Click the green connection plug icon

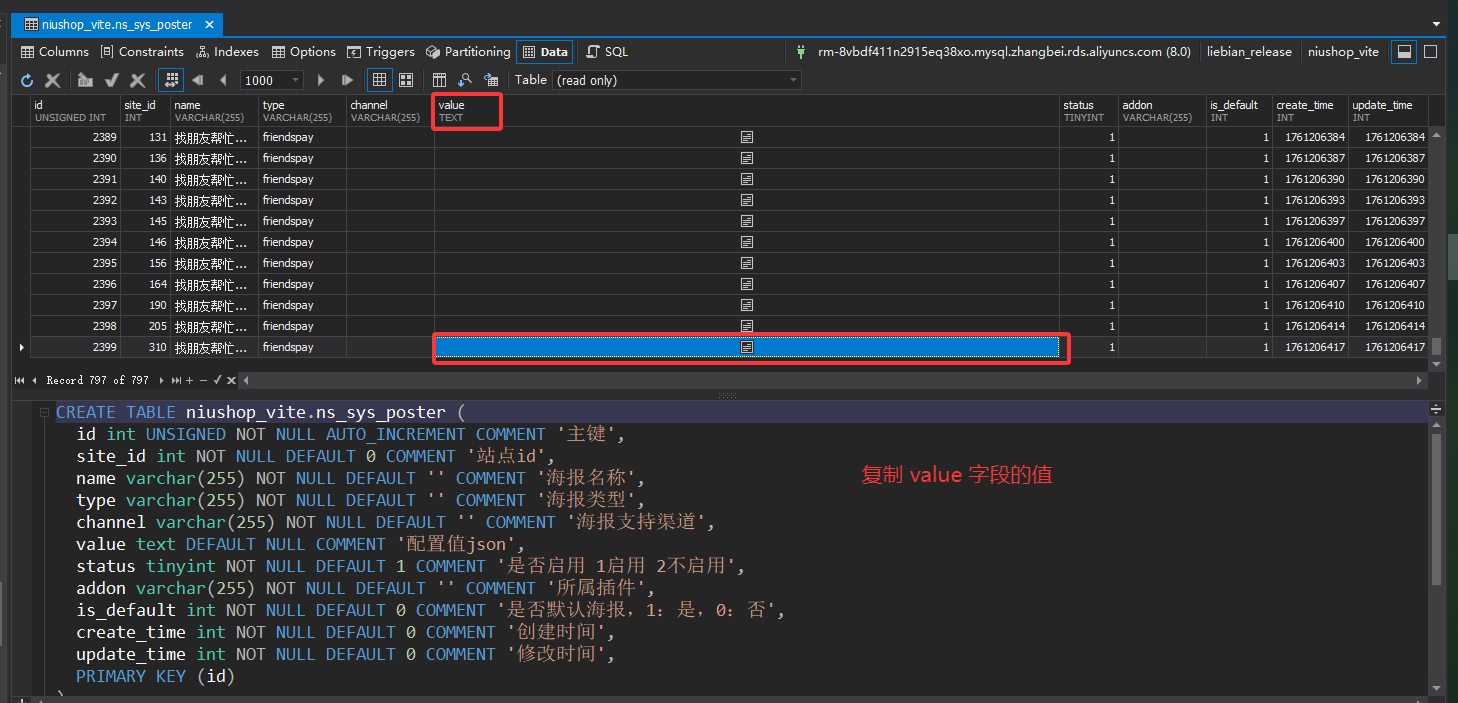pos(801,52)
